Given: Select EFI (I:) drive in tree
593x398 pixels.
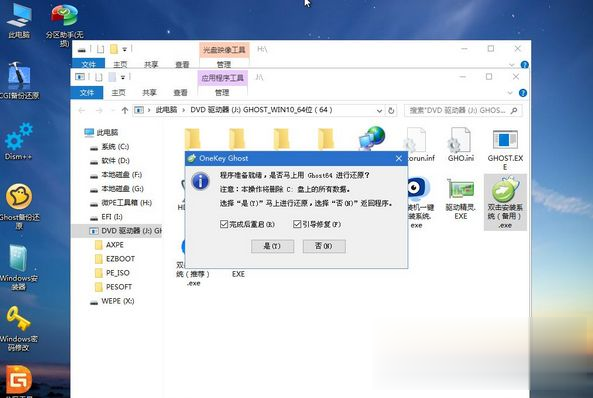Looking at the screenshot, I should pyautogui.click(x=112, y=217).
